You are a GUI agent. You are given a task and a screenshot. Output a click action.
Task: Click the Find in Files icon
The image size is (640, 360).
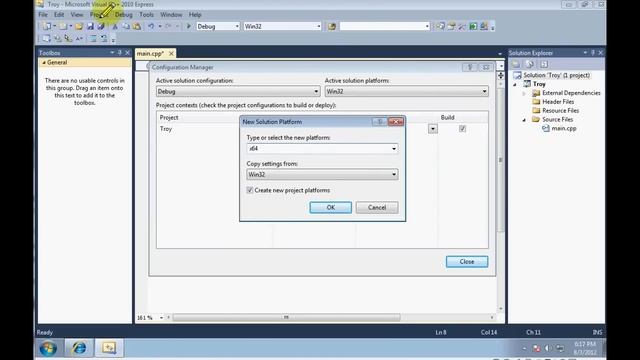[332, 26]
